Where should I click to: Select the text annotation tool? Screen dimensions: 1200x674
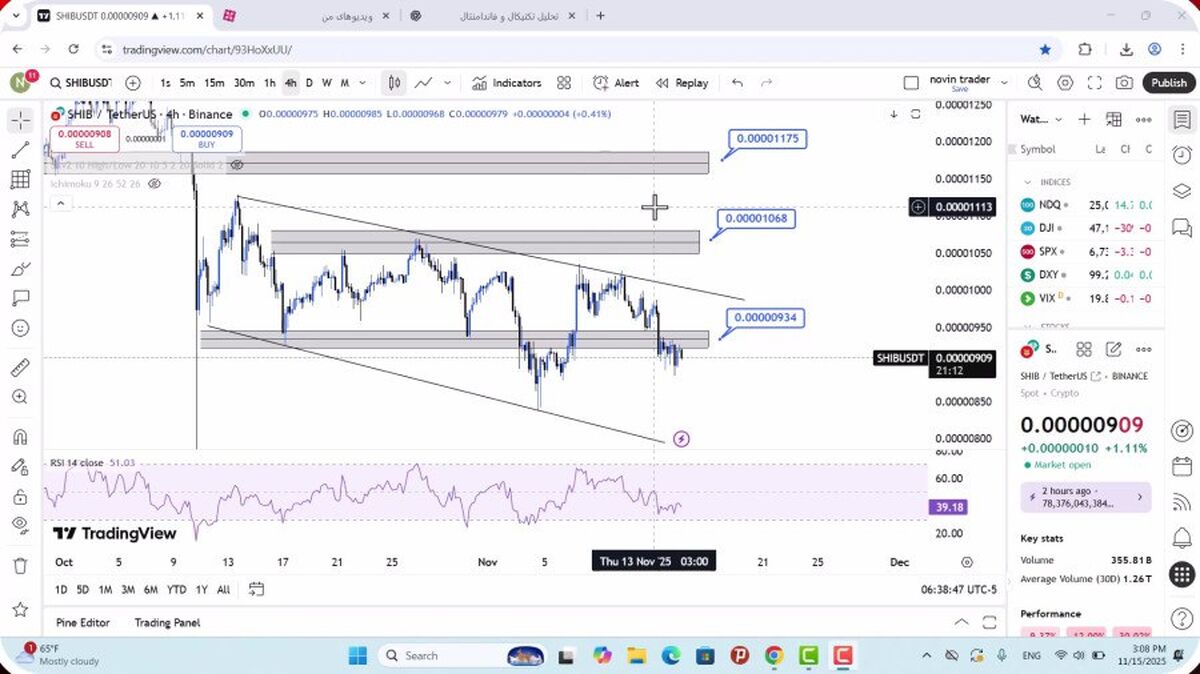tap(20, 298)
